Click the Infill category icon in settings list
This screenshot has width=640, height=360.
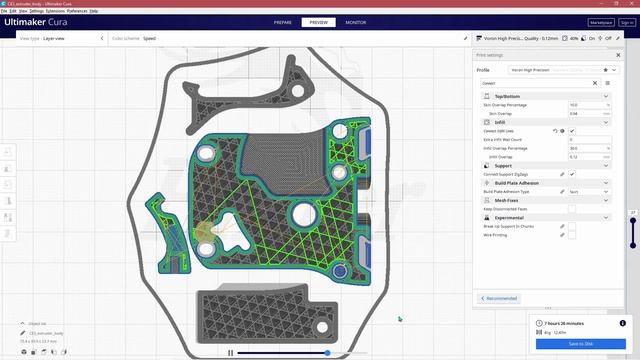point(487,122)
